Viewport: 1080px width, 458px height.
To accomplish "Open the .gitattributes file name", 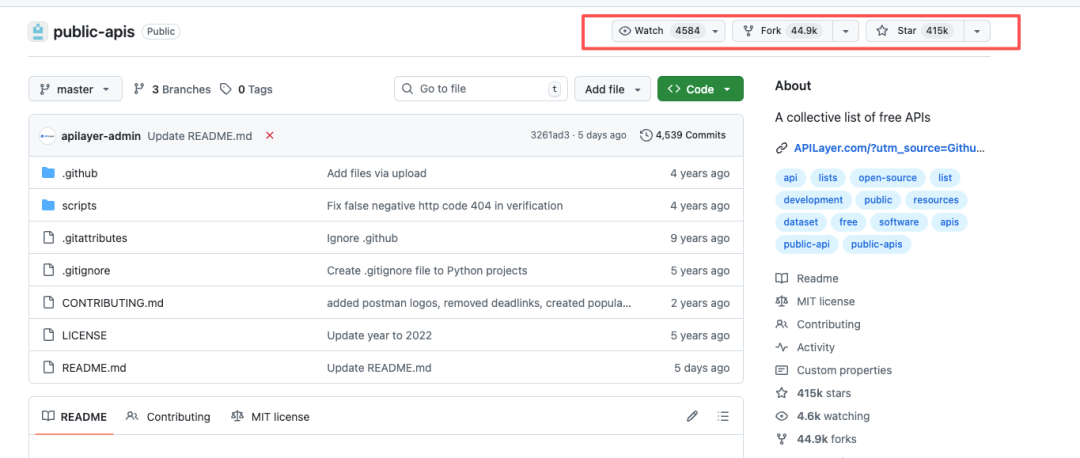I will (x=94, y=238).
